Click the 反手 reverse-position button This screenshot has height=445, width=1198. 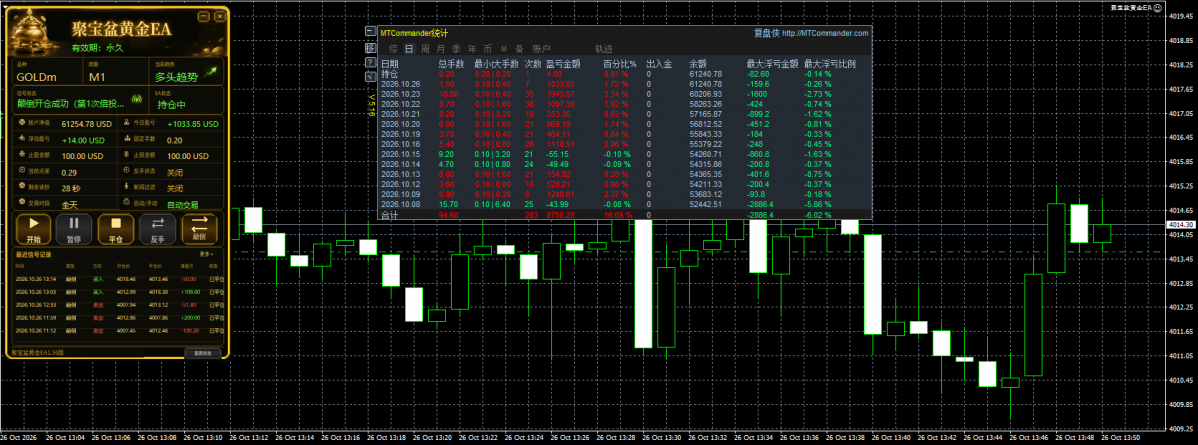(x=157, y=228)
